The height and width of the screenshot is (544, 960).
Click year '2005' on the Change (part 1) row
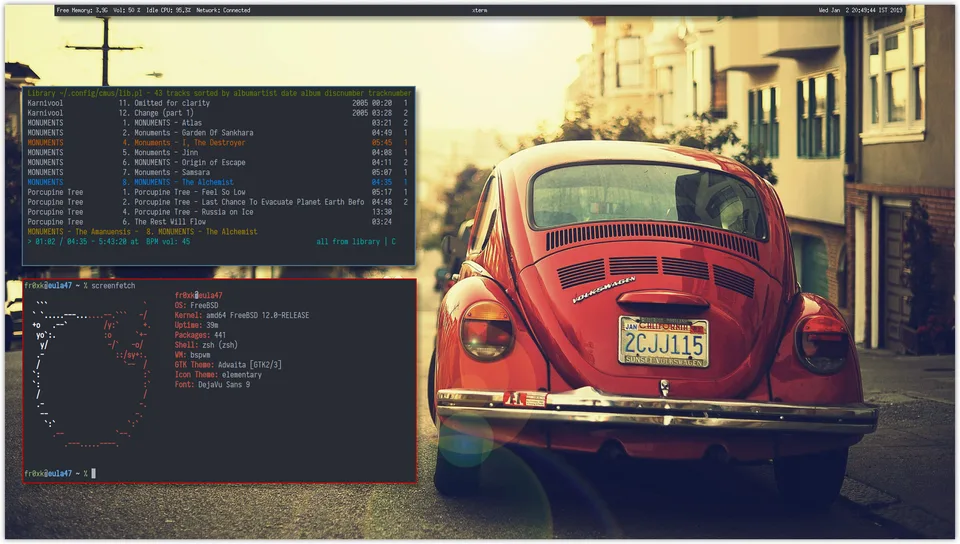click(360, 113)
